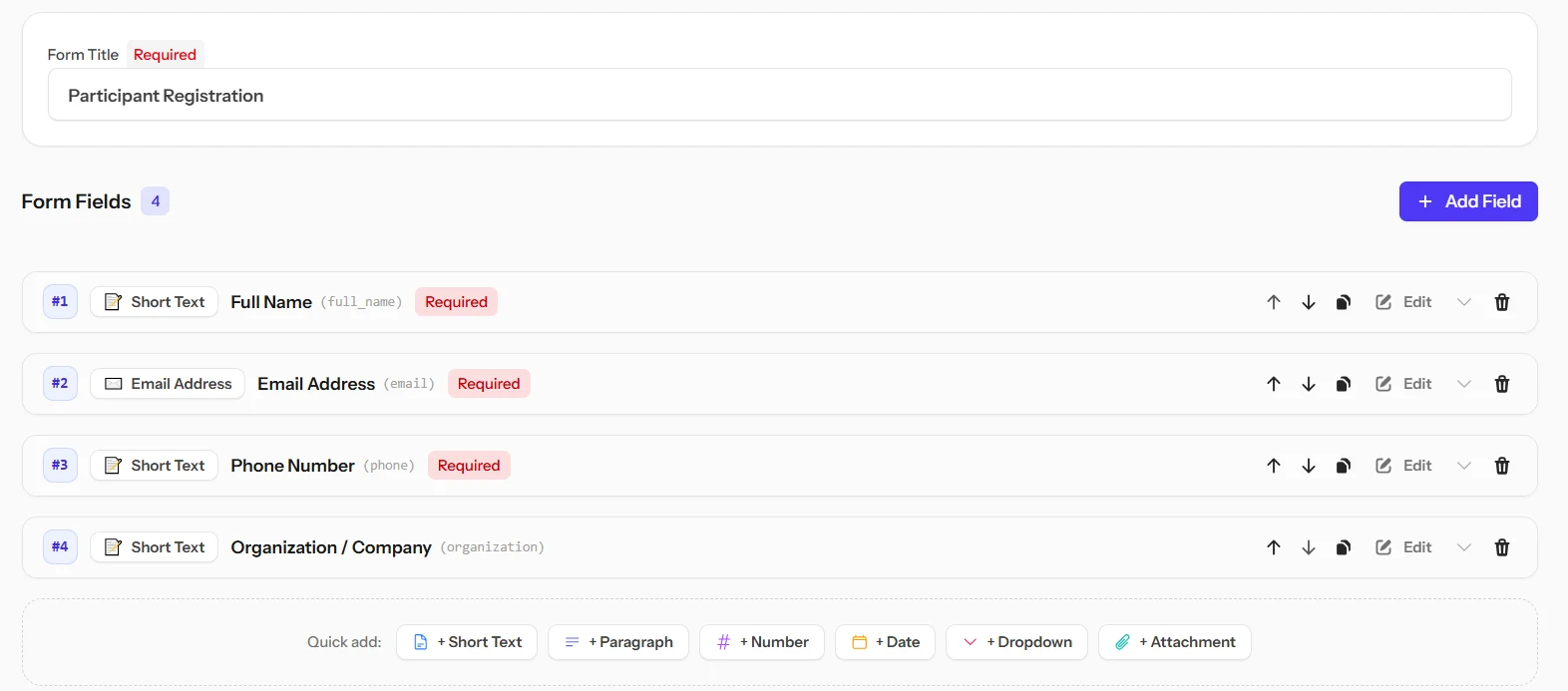The width and height of the screenshot is (1568, 691).
Task: Expand the Email Address field details
Action: click(1464, 384)
